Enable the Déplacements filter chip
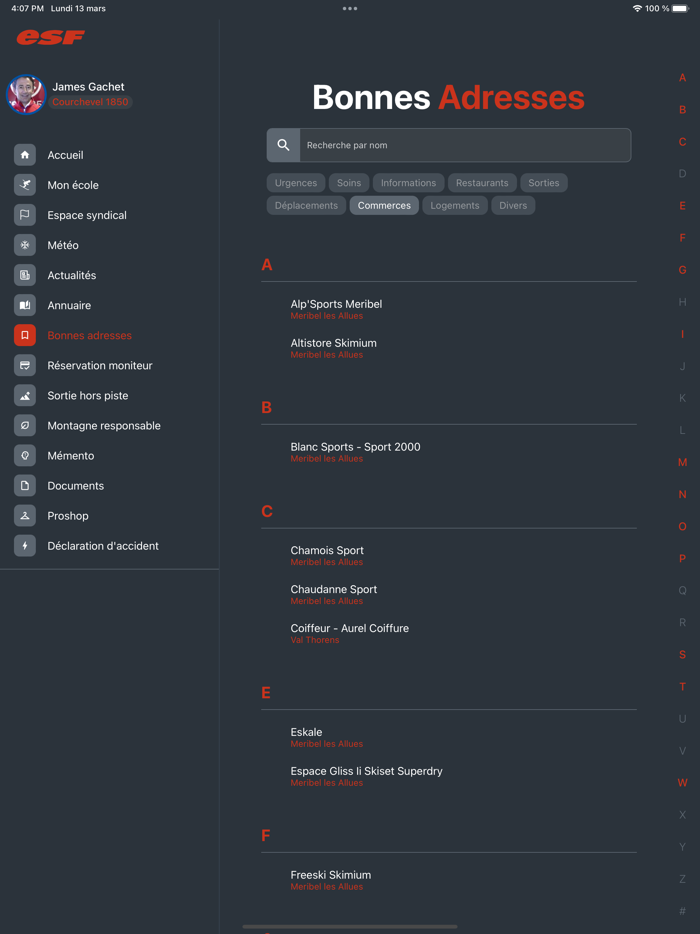700x934 pixels. [306, 206]
